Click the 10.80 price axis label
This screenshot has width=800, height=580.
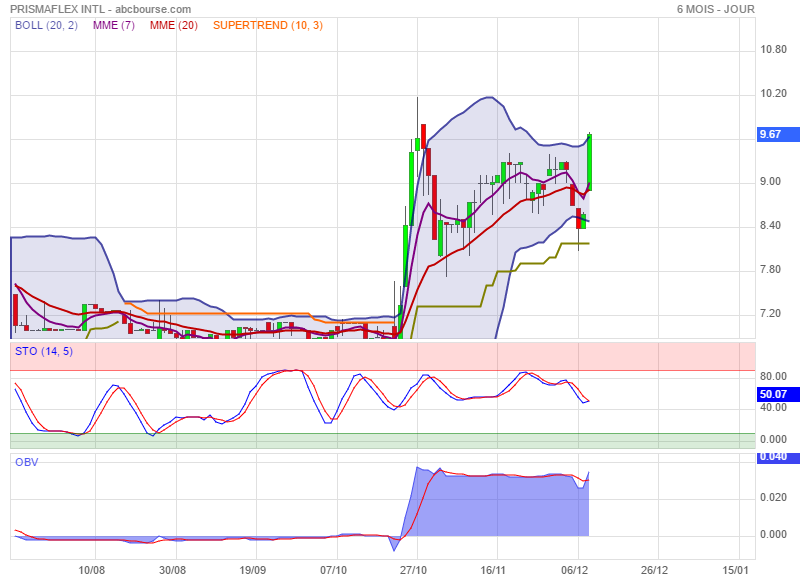click(773, 49)
